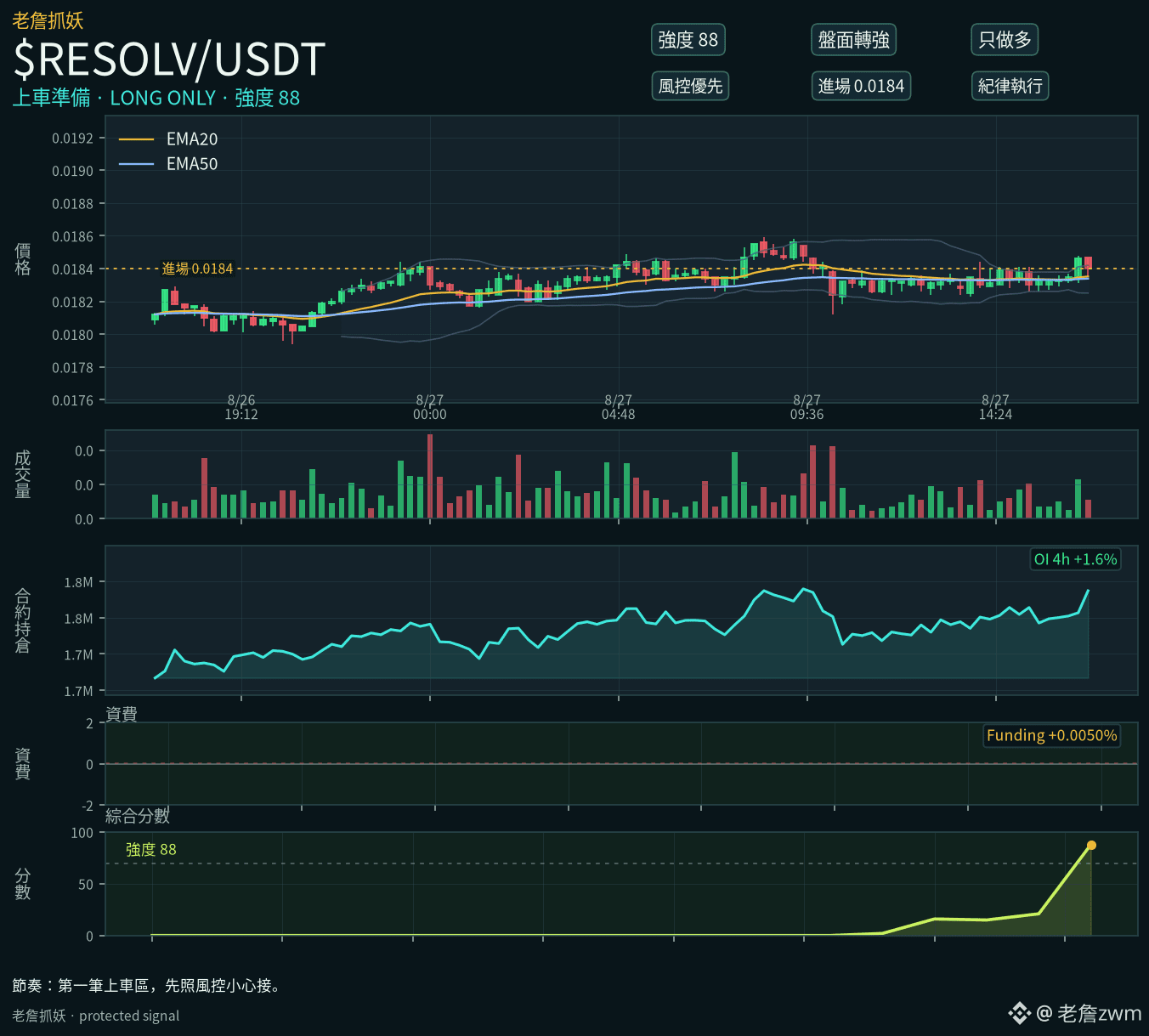Click the 節奏 footer note text

(x=148, y=985)
